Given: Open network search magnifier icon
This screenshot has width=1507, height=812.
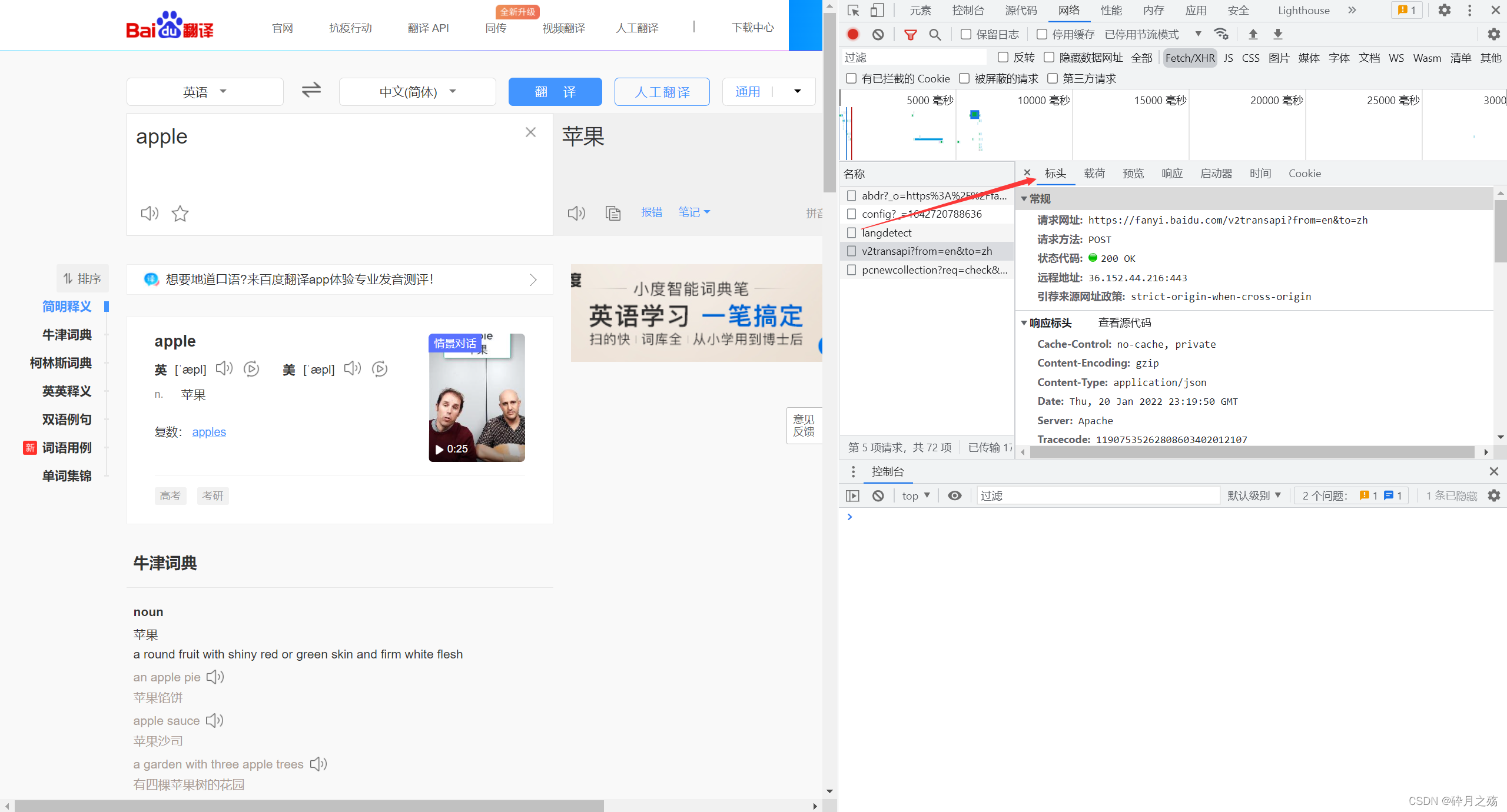Looking at the screenshot, I should click(934, 34).
